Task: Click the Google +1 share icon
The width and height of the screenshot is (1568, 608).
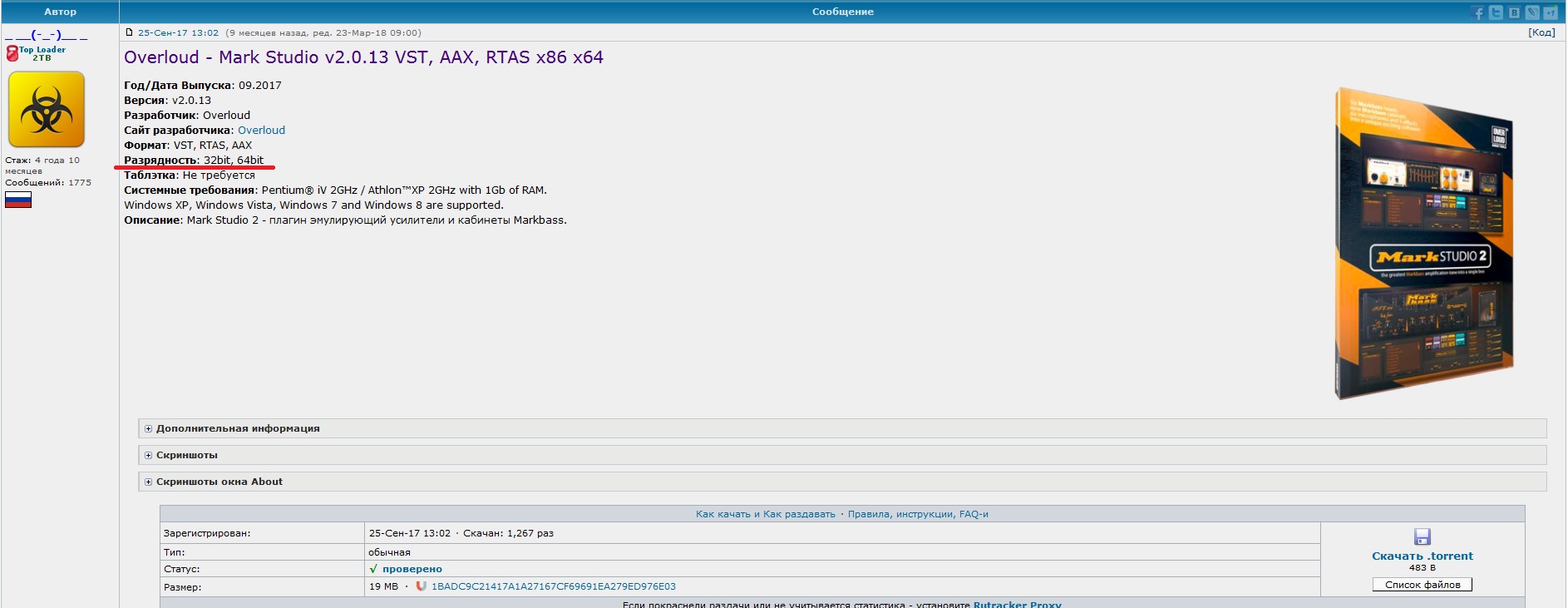Action: (x=1551, y=12)
